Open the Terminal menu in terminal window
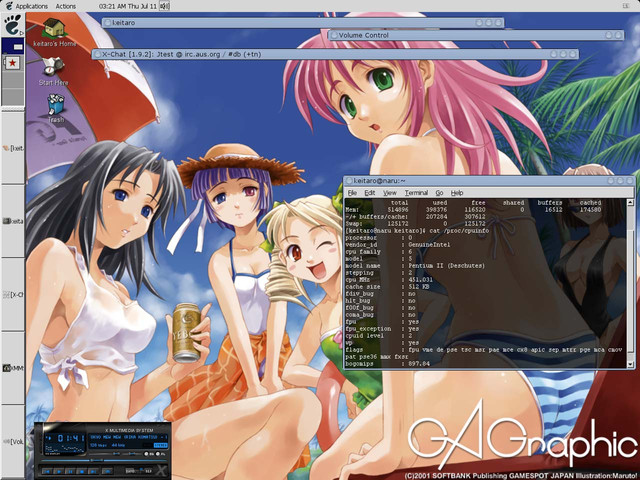The height and width of the screenshot is (480, 640). 416,193
